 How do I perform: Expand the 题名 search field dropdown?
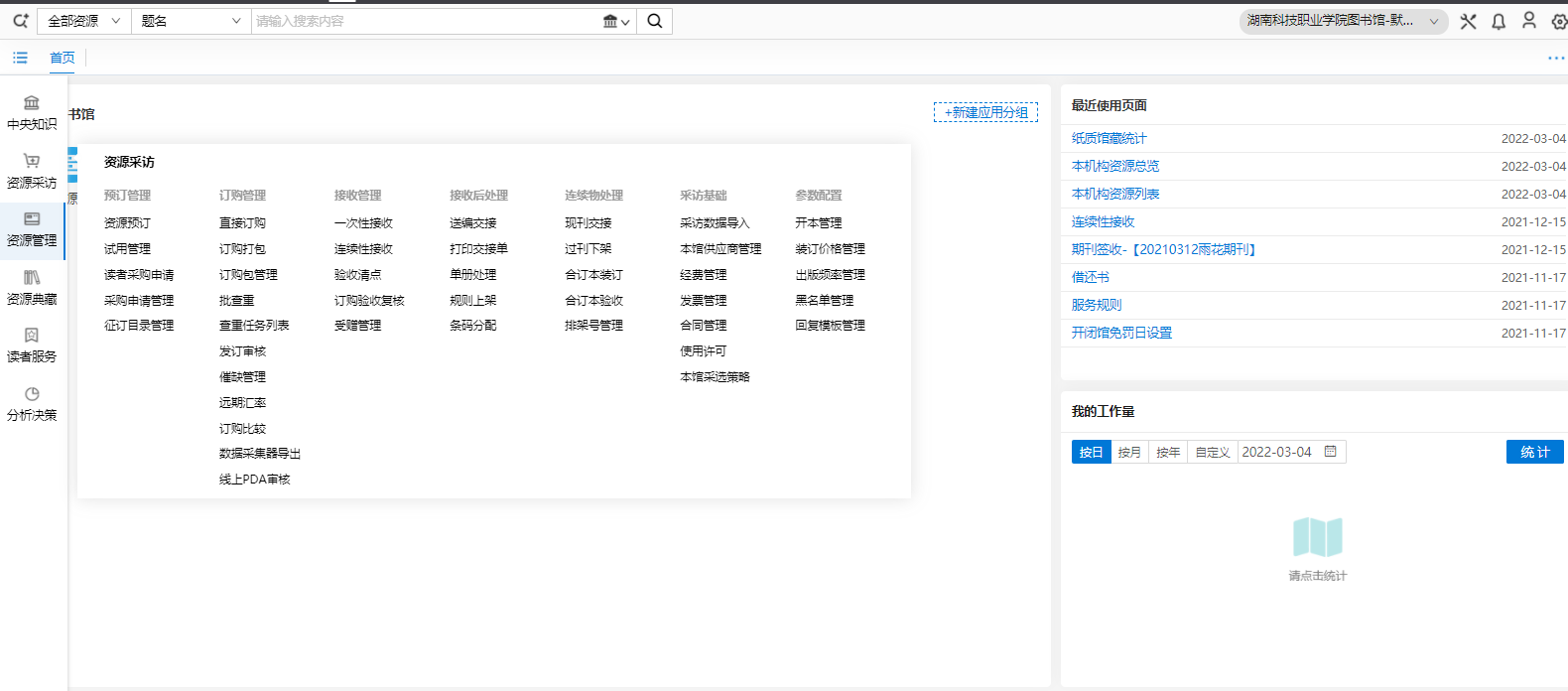191,21
